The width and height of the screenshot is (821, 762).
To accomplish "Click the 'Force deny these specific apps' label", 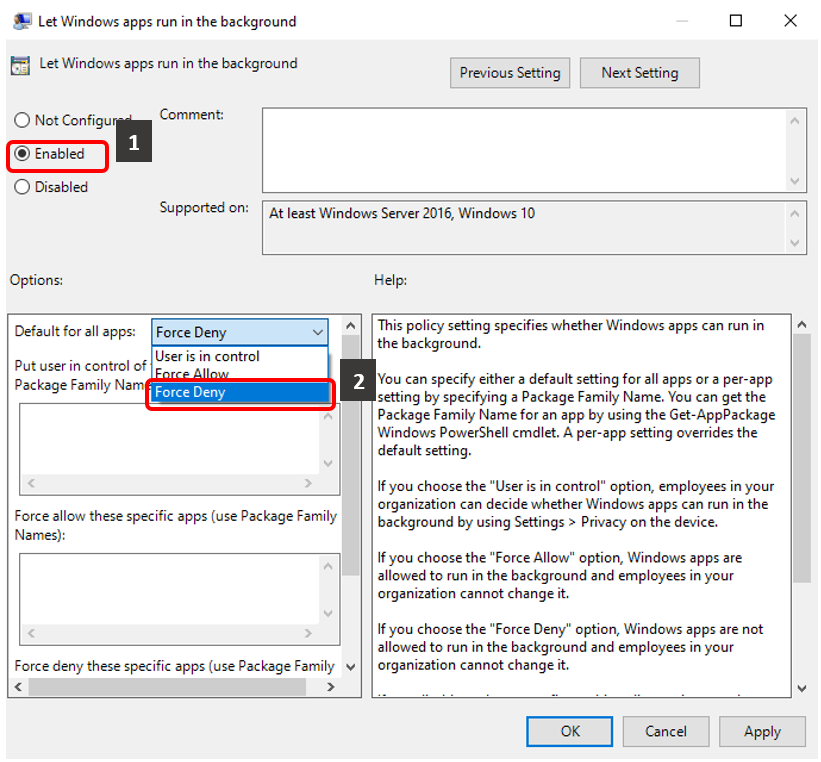I will [x=174, y=666].
